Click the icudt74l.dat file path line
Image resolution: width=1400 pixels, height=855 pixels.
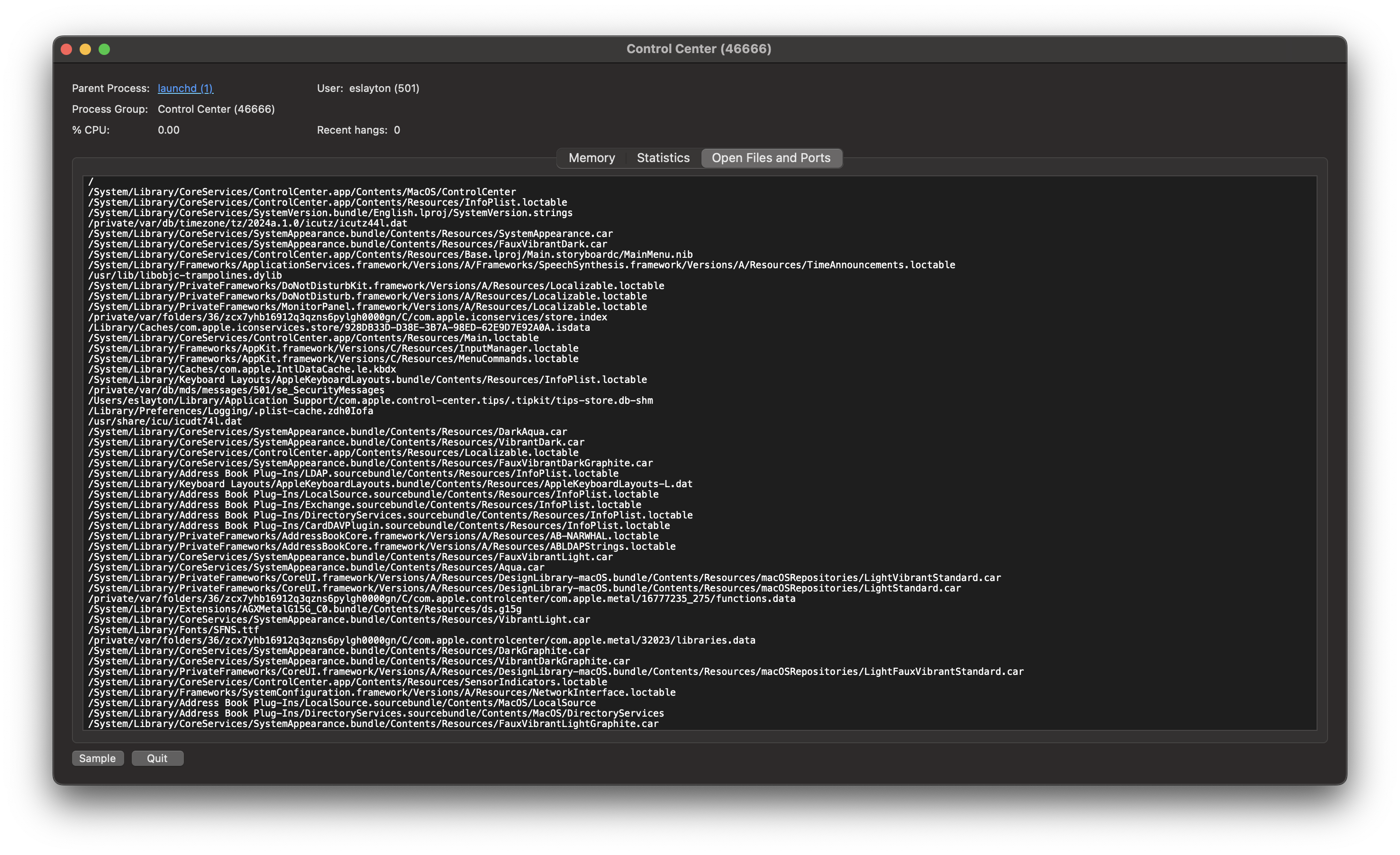pos(165,421)
